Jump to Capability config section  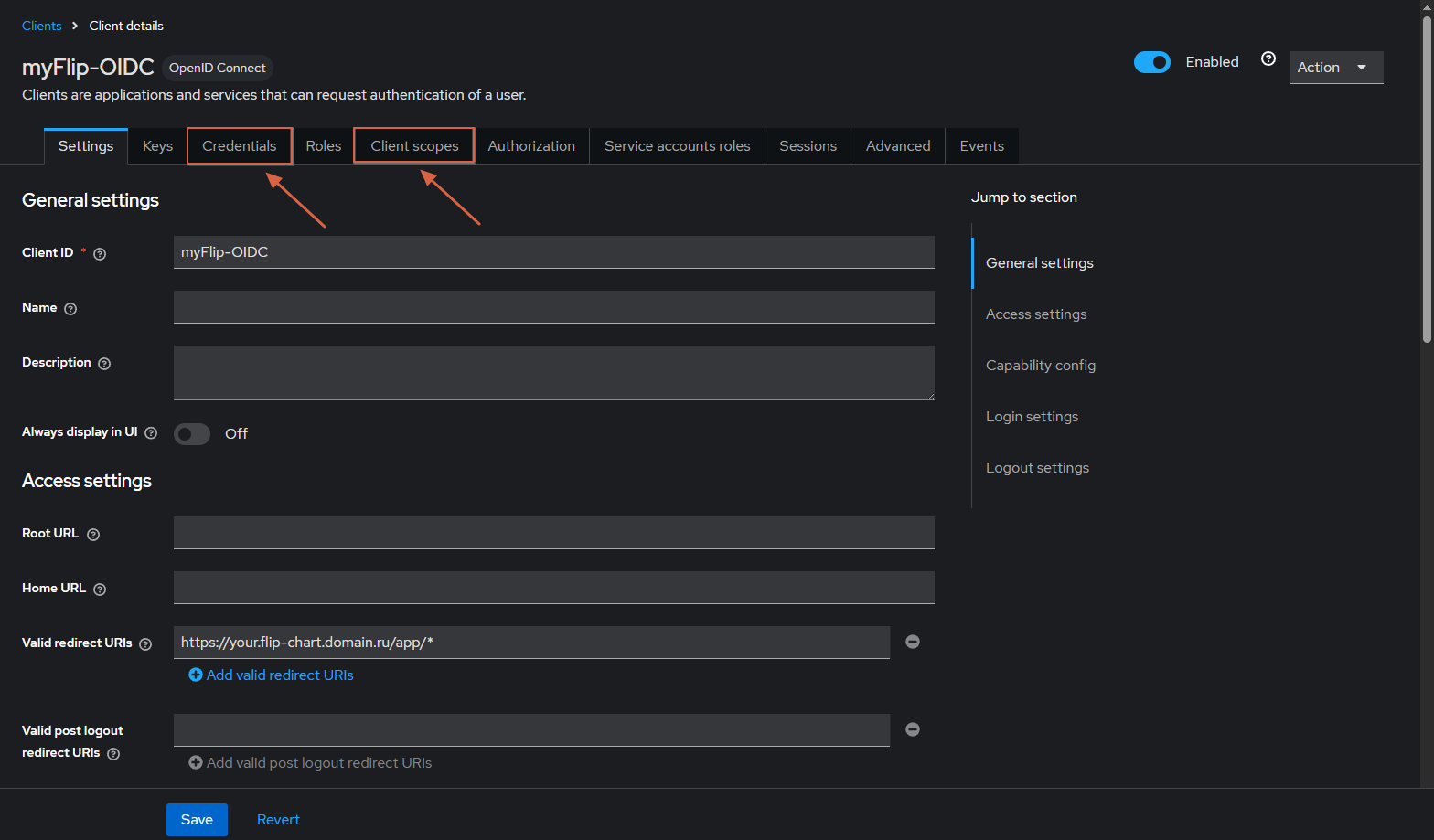click(1041, 366)
